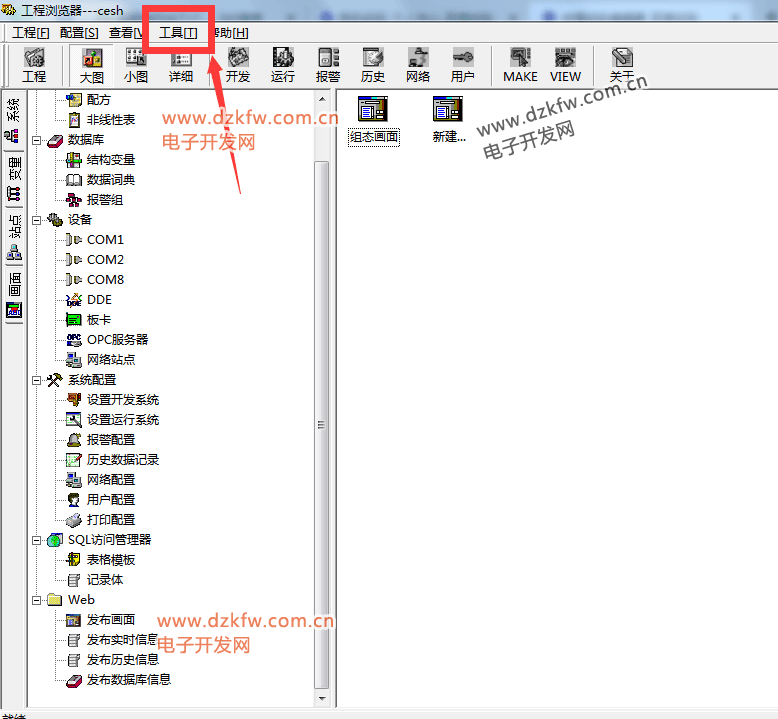Collapse the 数据库 tree node
This screenshot has height=719, width=778.
tap(37, 140)
